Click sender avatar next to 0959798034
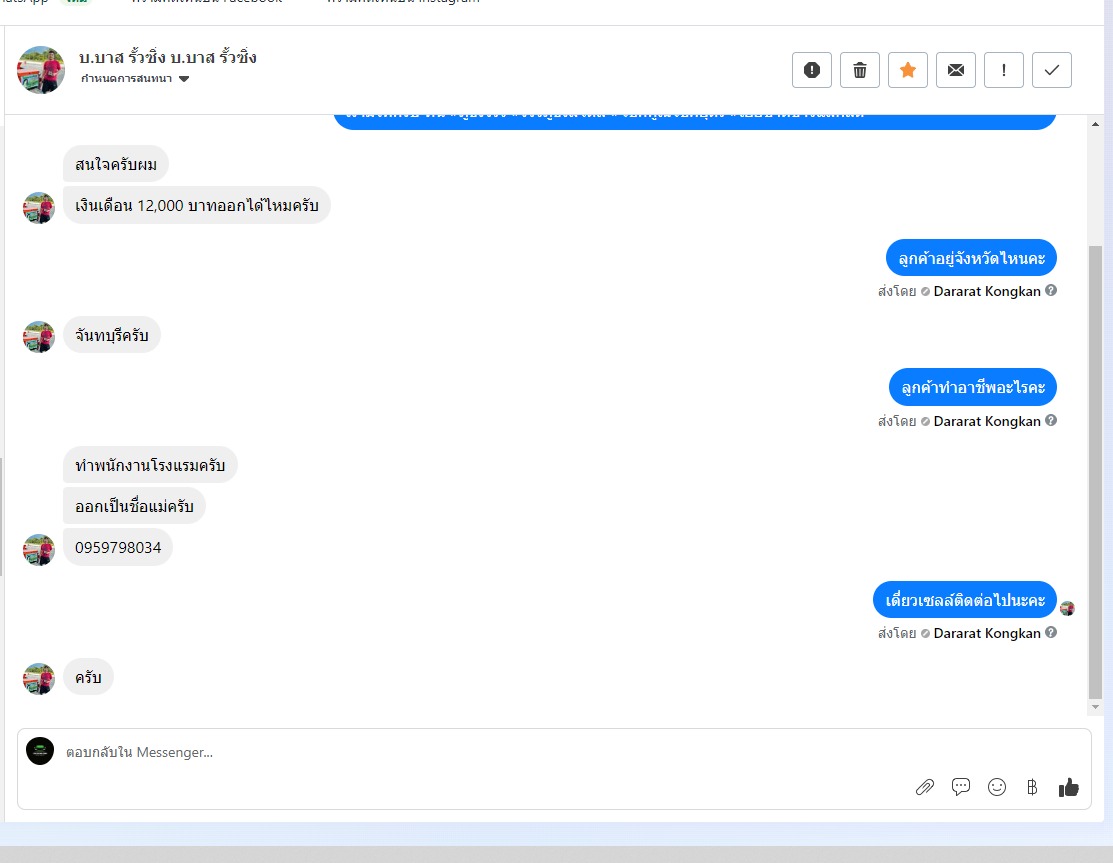 pyautogui.click(x=38, y=550)
